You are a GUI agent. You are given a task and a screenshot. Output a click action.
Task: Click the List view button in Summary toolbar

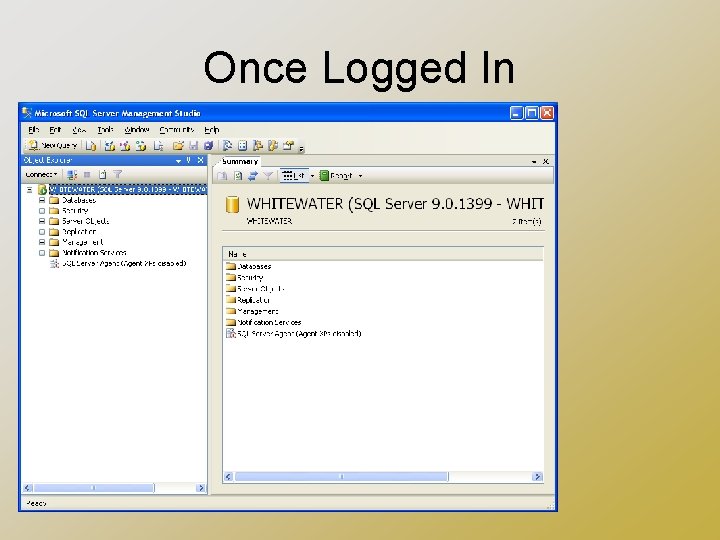click(294, 176)
